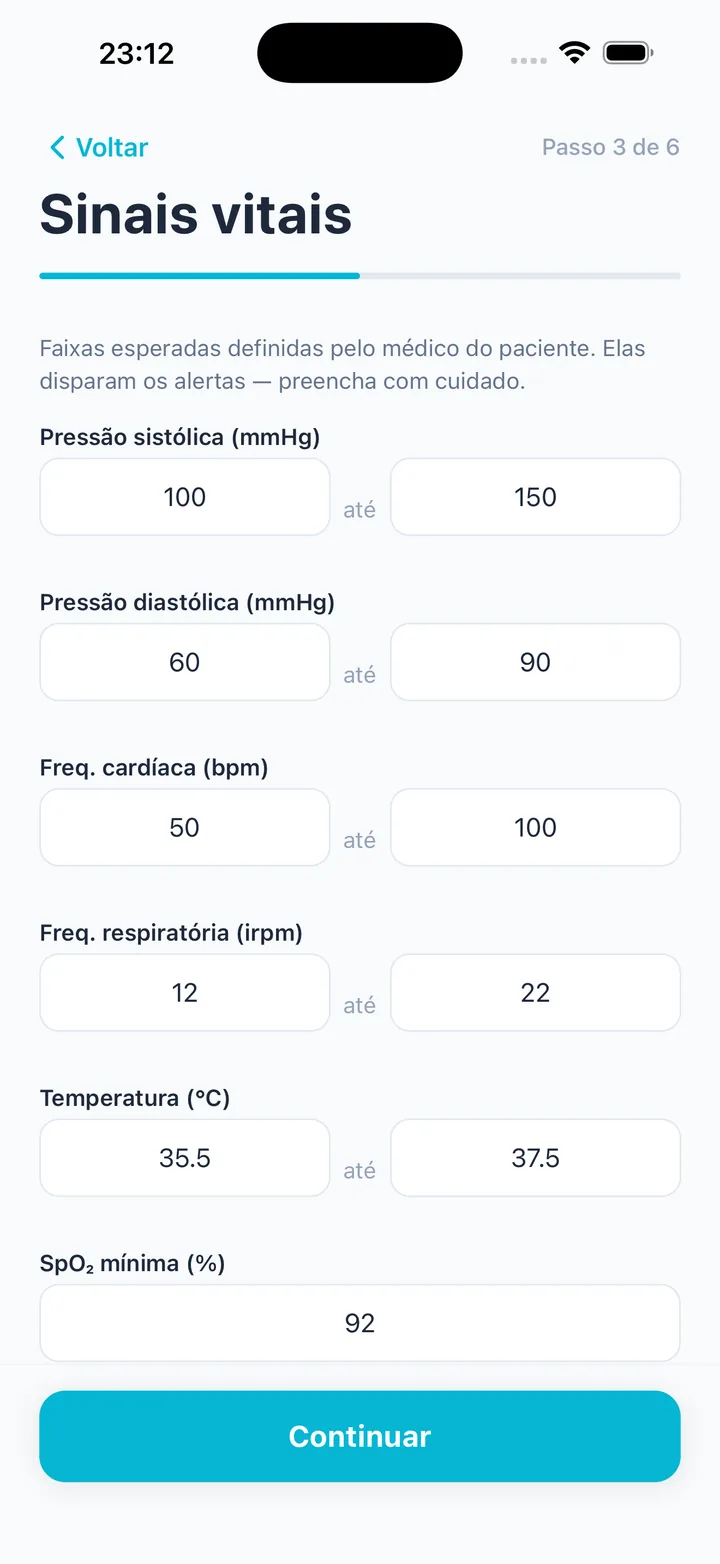Edit respiratory rate minimum field 12
Viewport: 720px width, 1564px height.
(185, 992)
